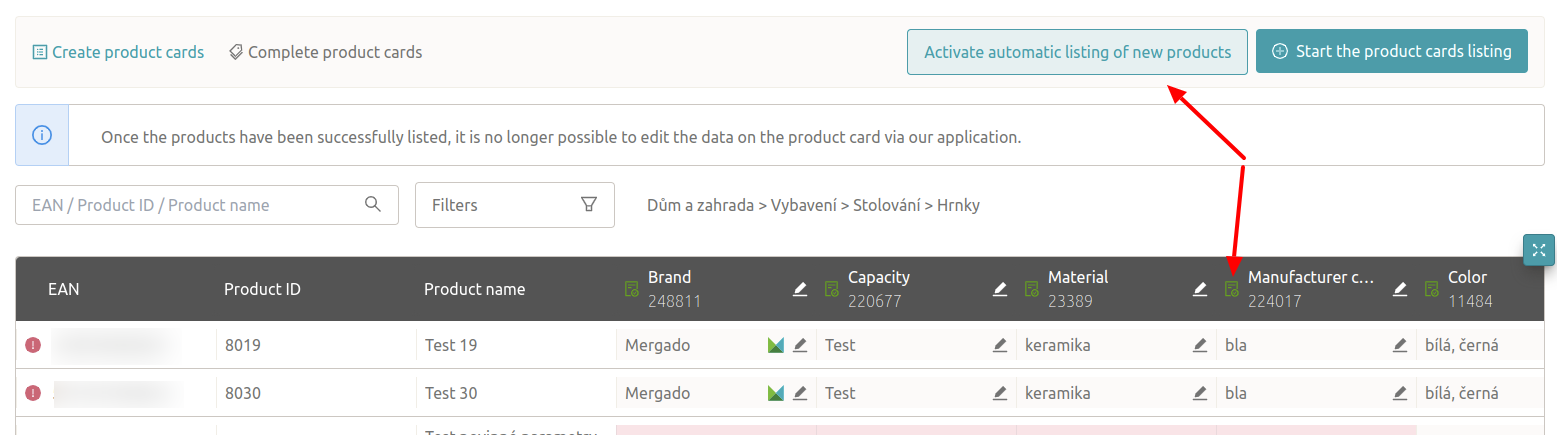This screenshot has height=435, width=1557.
Task: Click the edit pencil in Capacity column header
Action: [x=1000, y=289]
